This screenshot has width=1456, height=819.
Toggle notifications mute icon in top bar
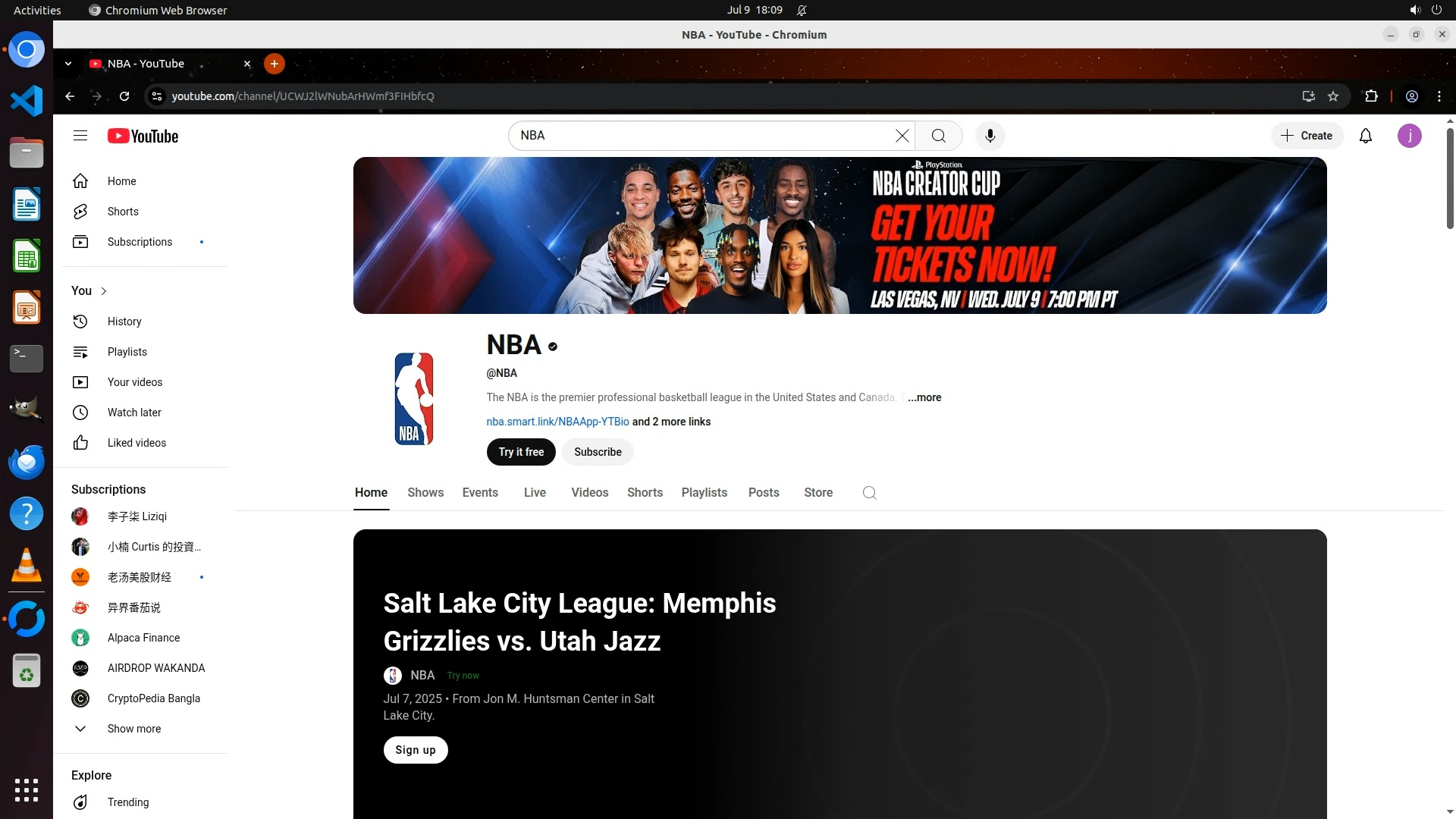click(x=802, y=10)
